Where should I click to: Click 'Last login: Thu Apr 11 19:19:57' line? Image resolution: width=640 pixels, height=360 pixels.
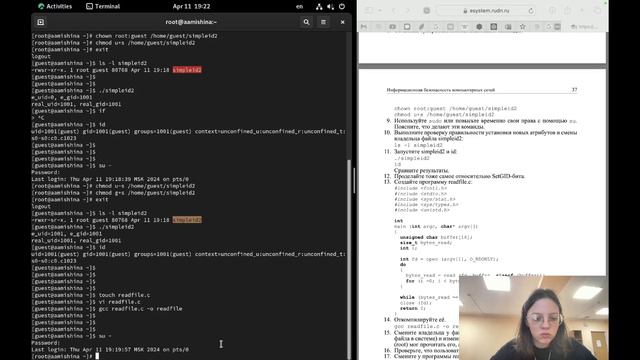point(110,349)
